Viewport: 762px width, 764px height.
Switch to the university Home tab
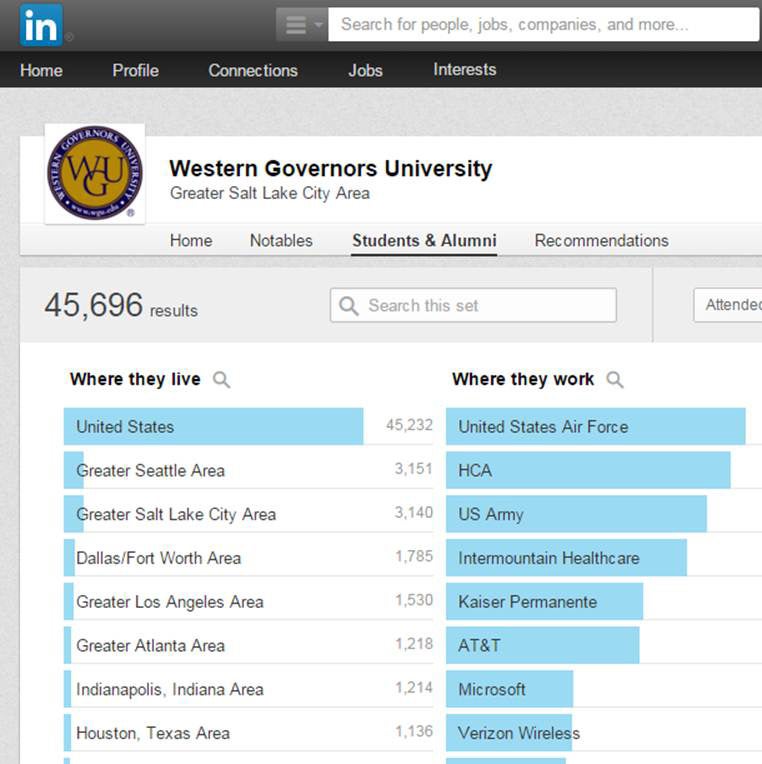[x=191, y=240]
